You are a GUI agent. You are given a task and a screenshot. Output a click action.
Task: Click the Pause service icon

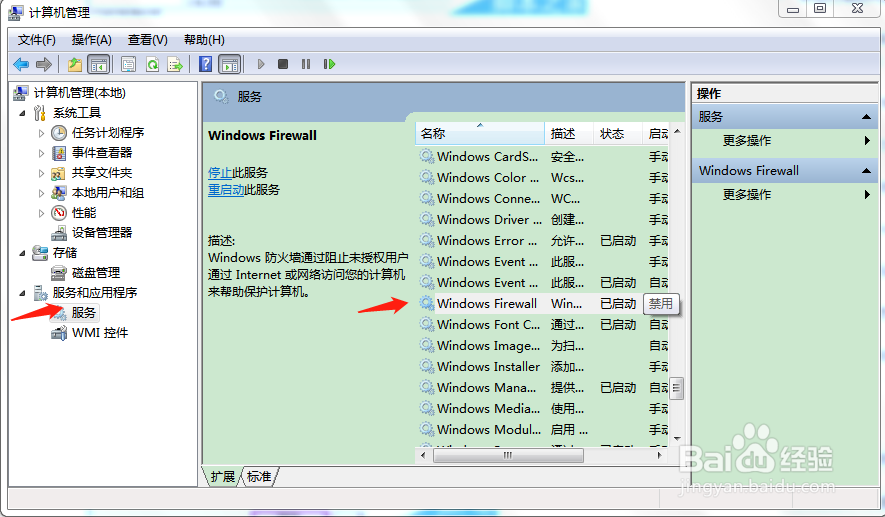(x=306, y=64)
